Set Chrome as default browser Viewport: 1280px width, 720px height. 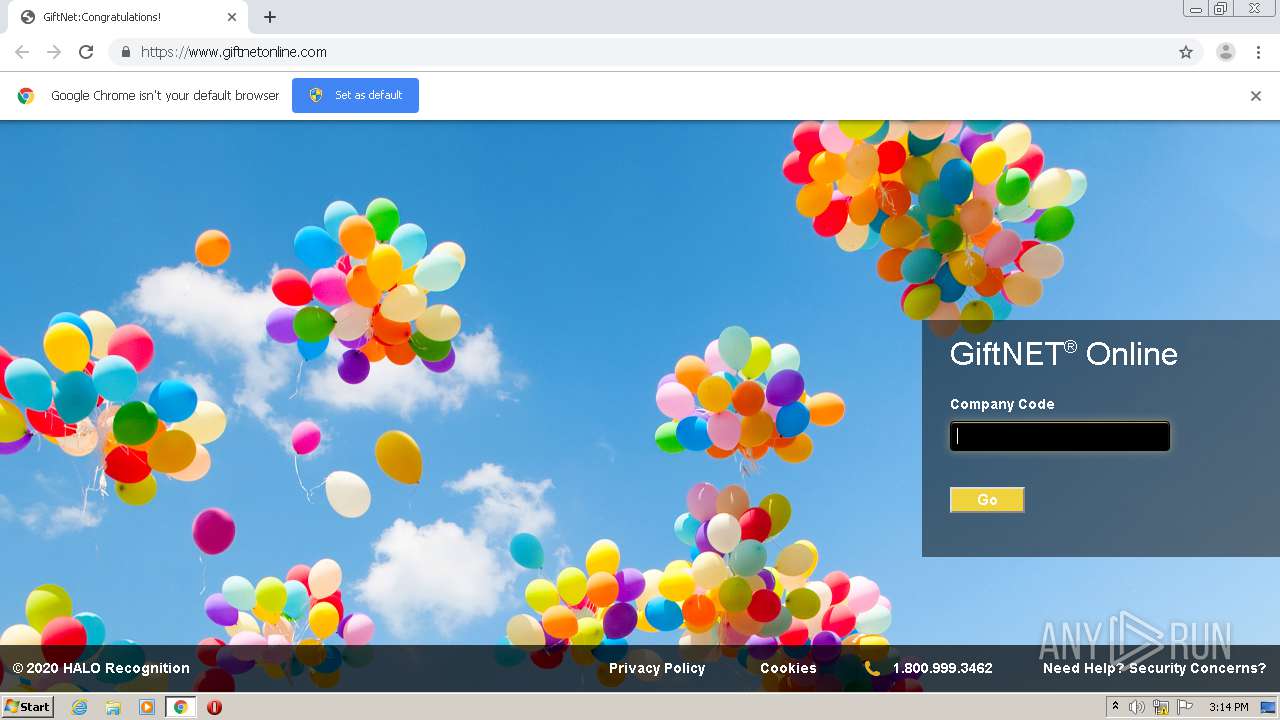pos(355,95)
